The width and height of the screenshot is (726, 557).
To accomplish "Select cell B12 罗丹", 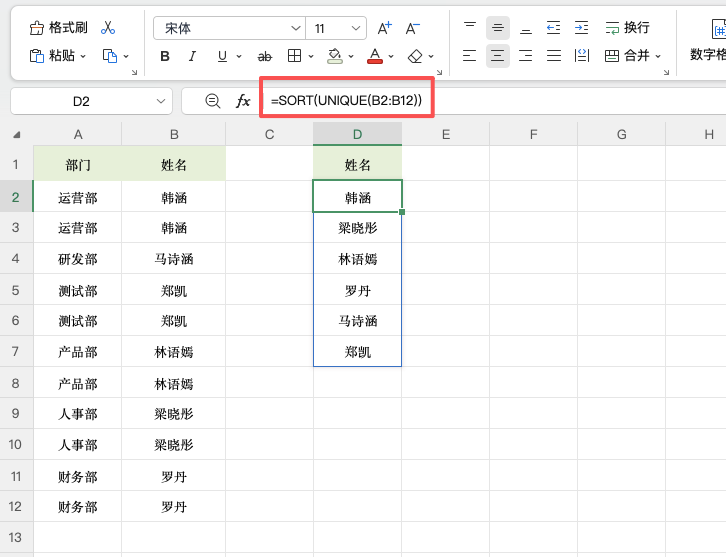I will tap(174, 507).
